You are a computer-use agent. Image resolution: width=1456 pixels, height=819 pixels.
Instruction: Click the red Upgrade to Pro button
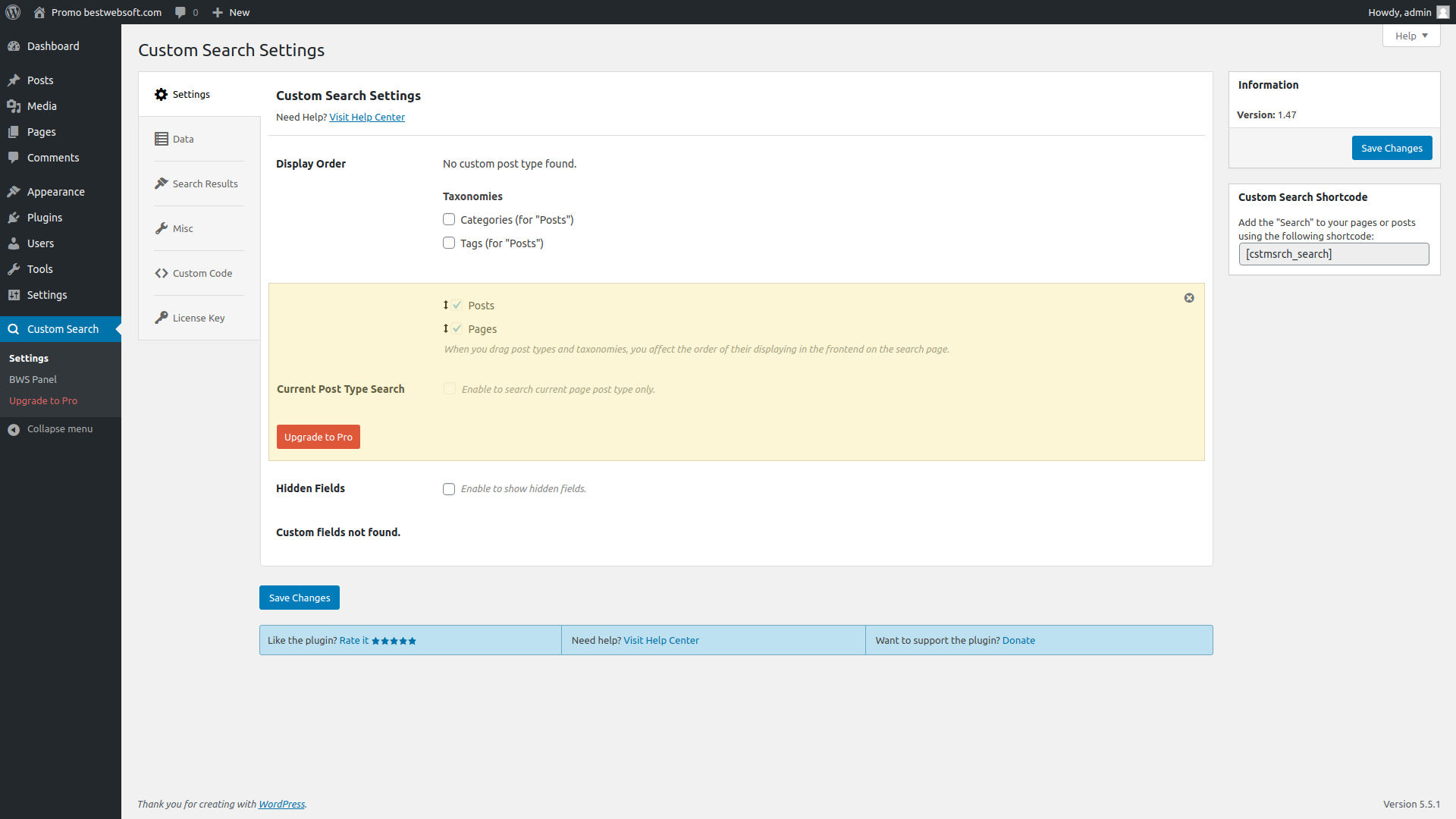pyautogui.click(x=318, y=437)
